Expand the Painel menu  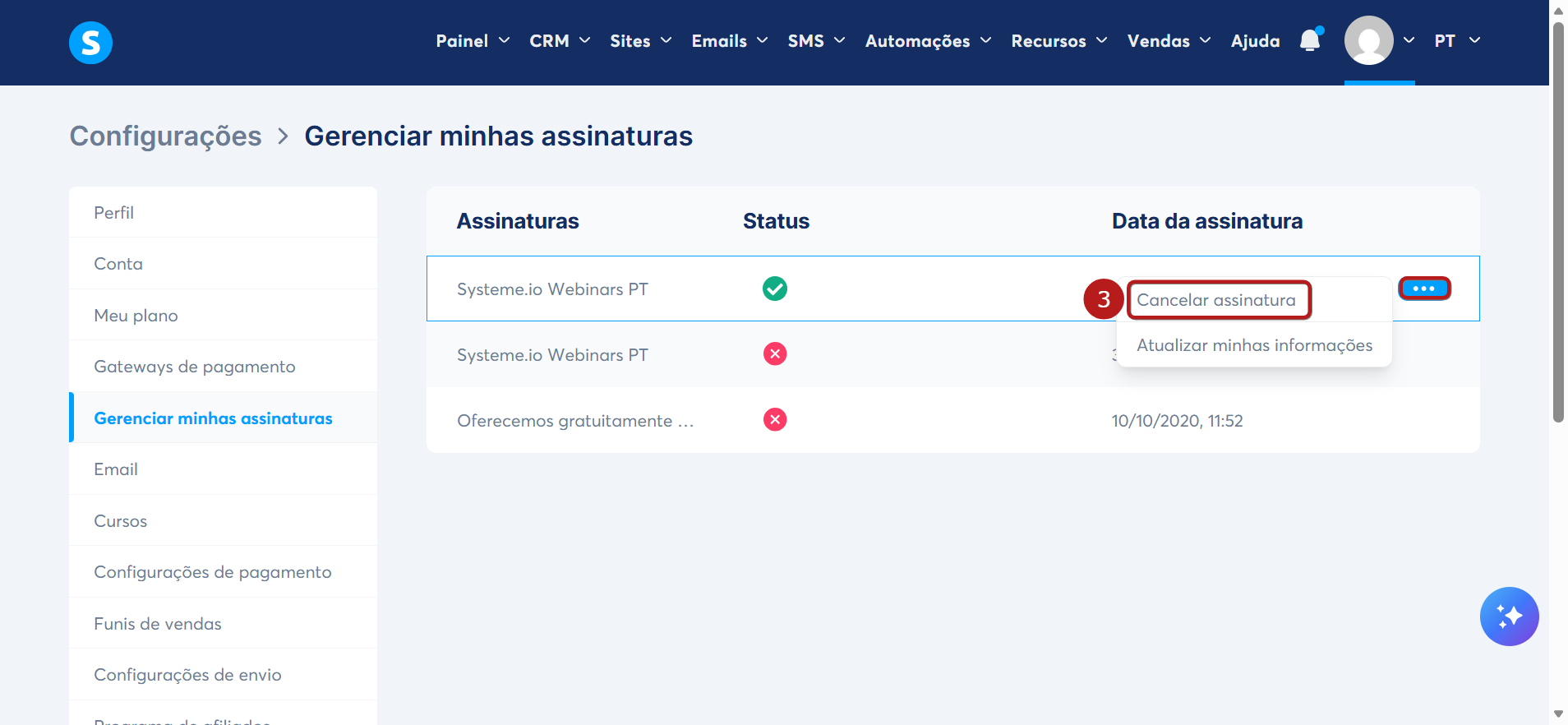(x=473, y=41)
